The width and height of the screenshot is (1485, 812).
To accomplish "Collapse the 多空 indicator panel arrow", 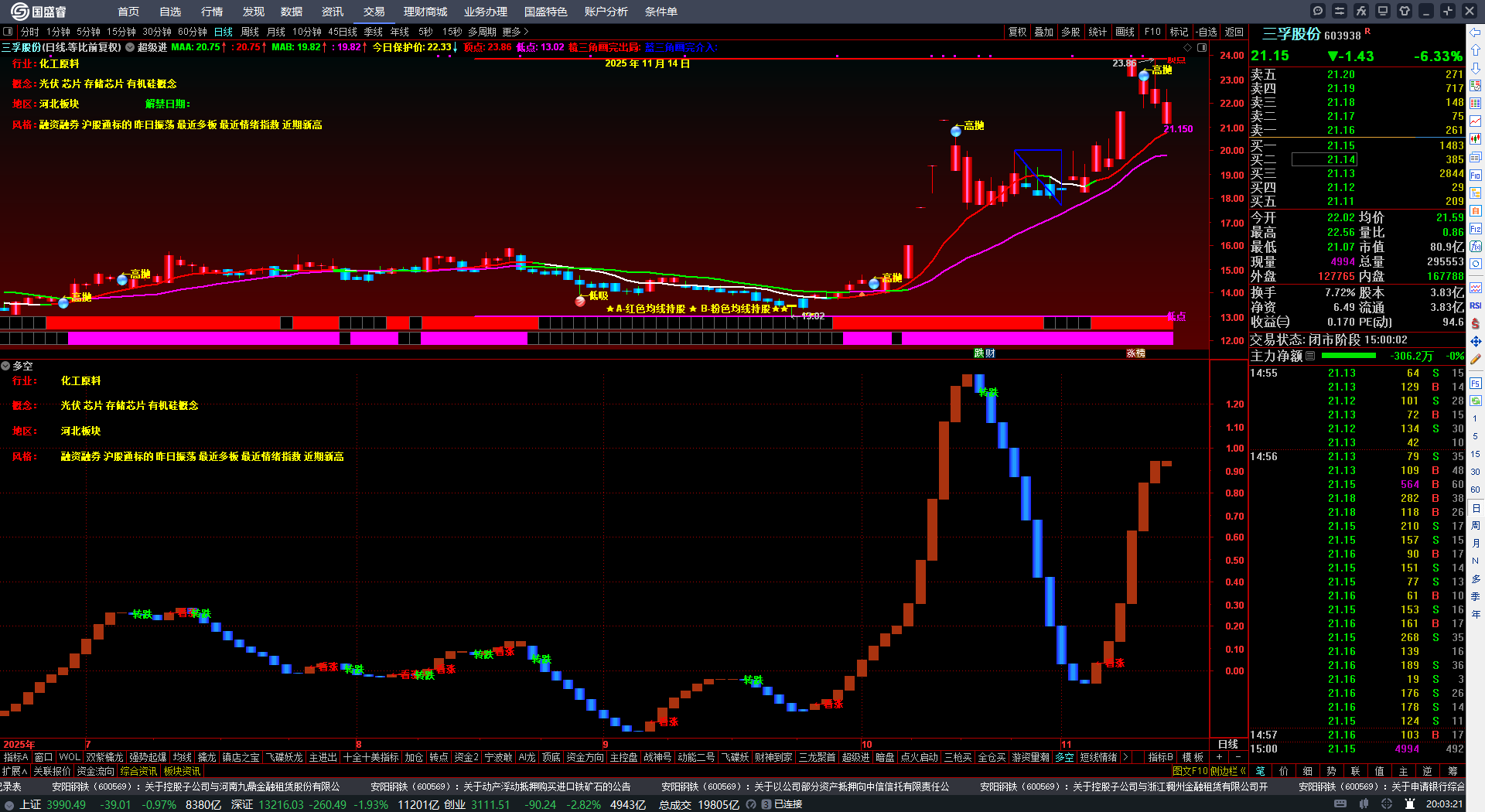I will [5, 366].
